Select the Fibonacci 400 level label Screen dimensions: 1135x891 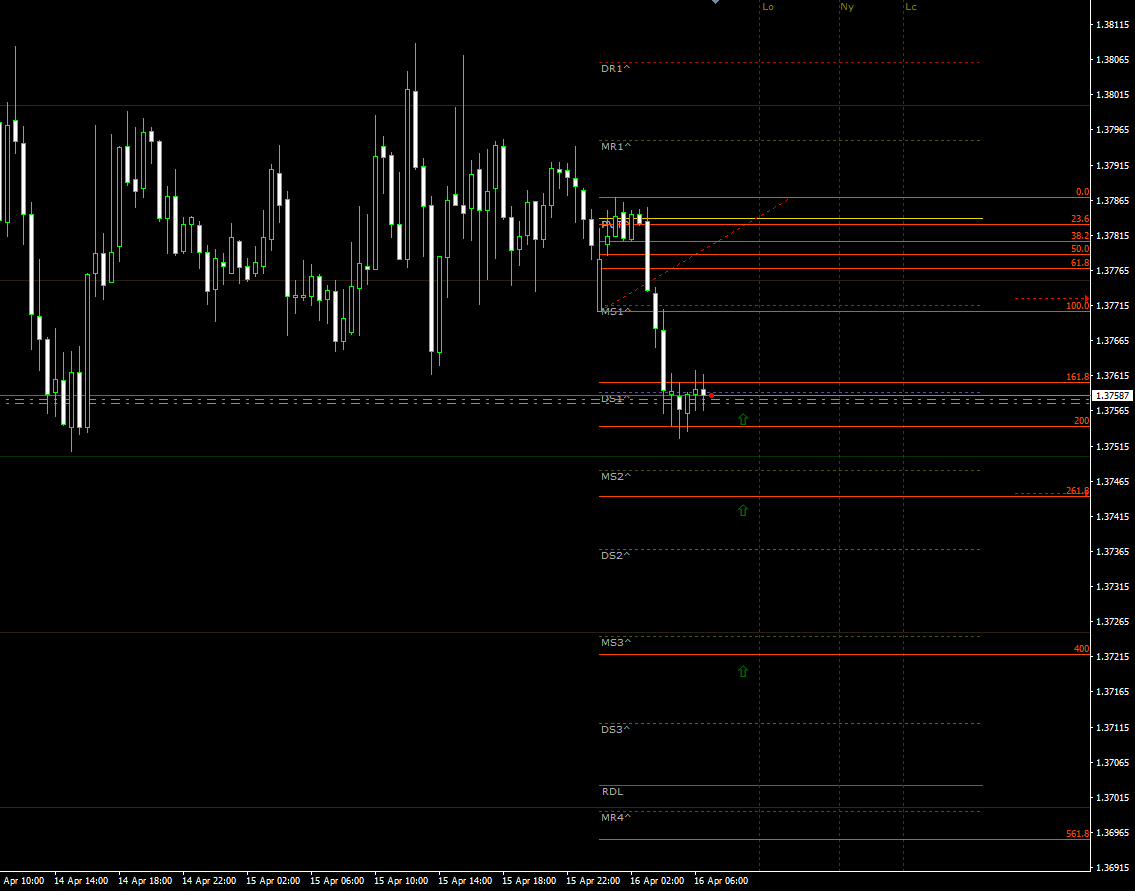1081,649
